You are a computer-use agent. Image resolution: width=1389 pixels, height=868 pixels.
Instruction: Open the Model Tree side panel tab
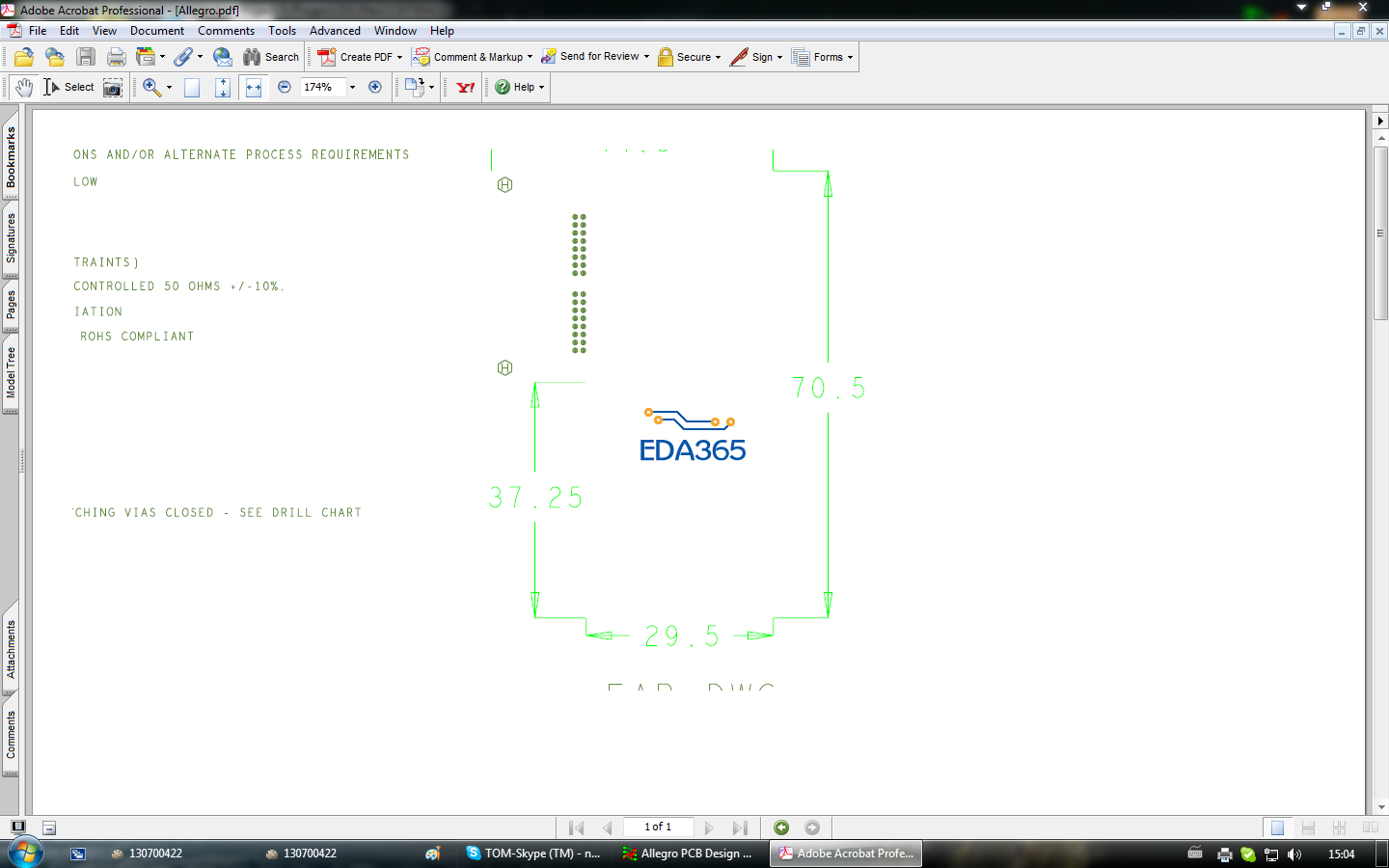[11, 373]
